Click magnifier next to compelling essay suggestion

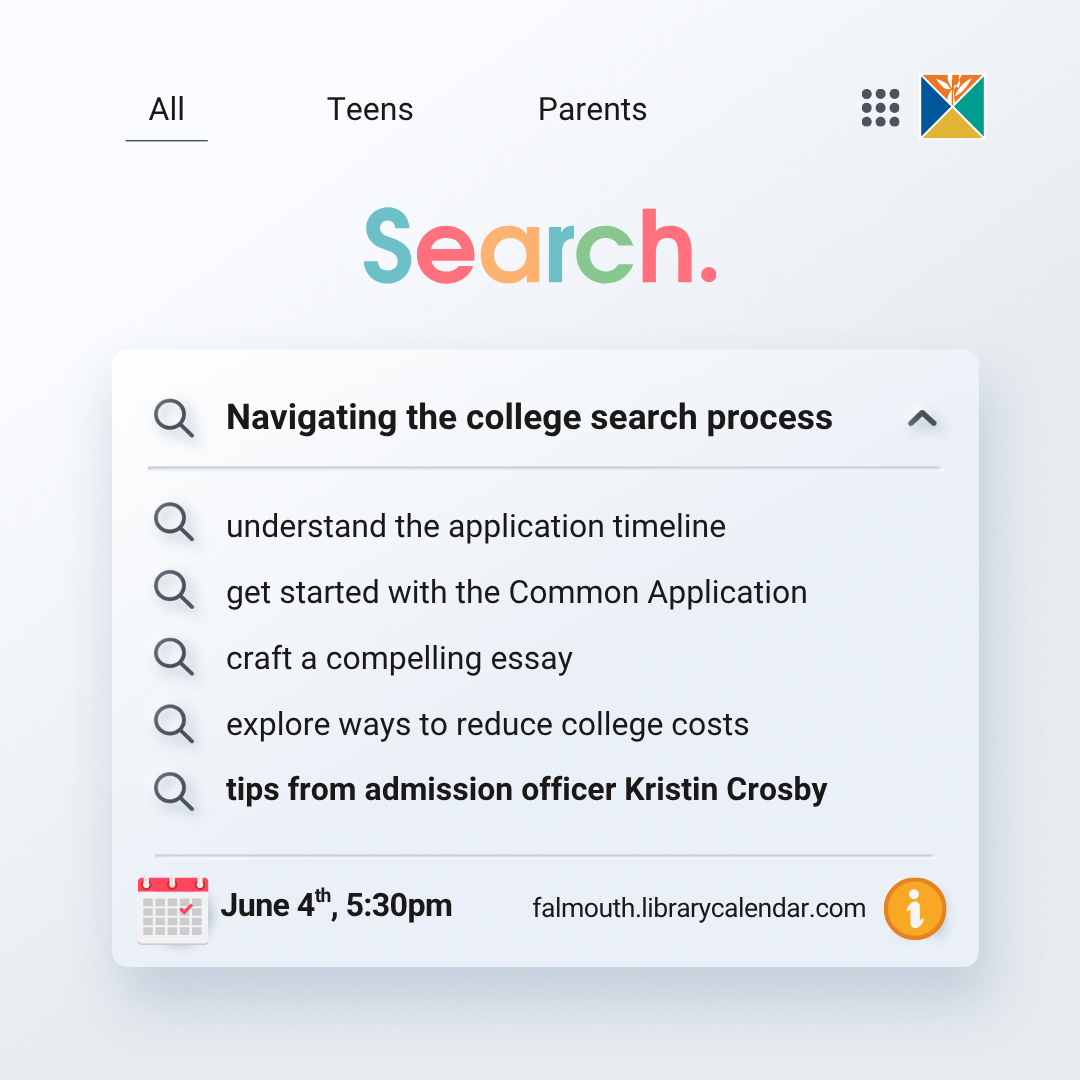pos(174,658)
